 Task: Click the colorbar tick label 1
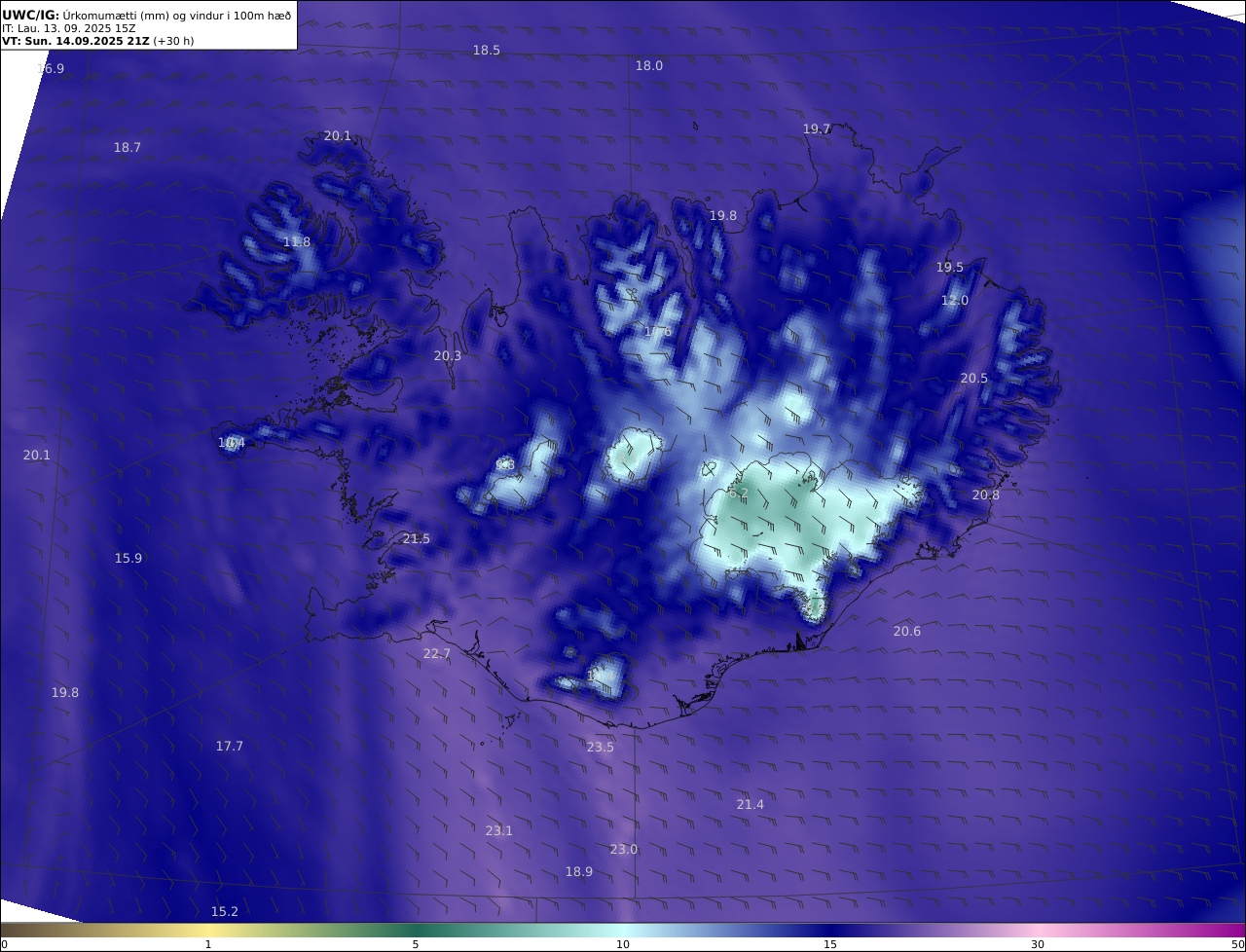tap(208, 944)
